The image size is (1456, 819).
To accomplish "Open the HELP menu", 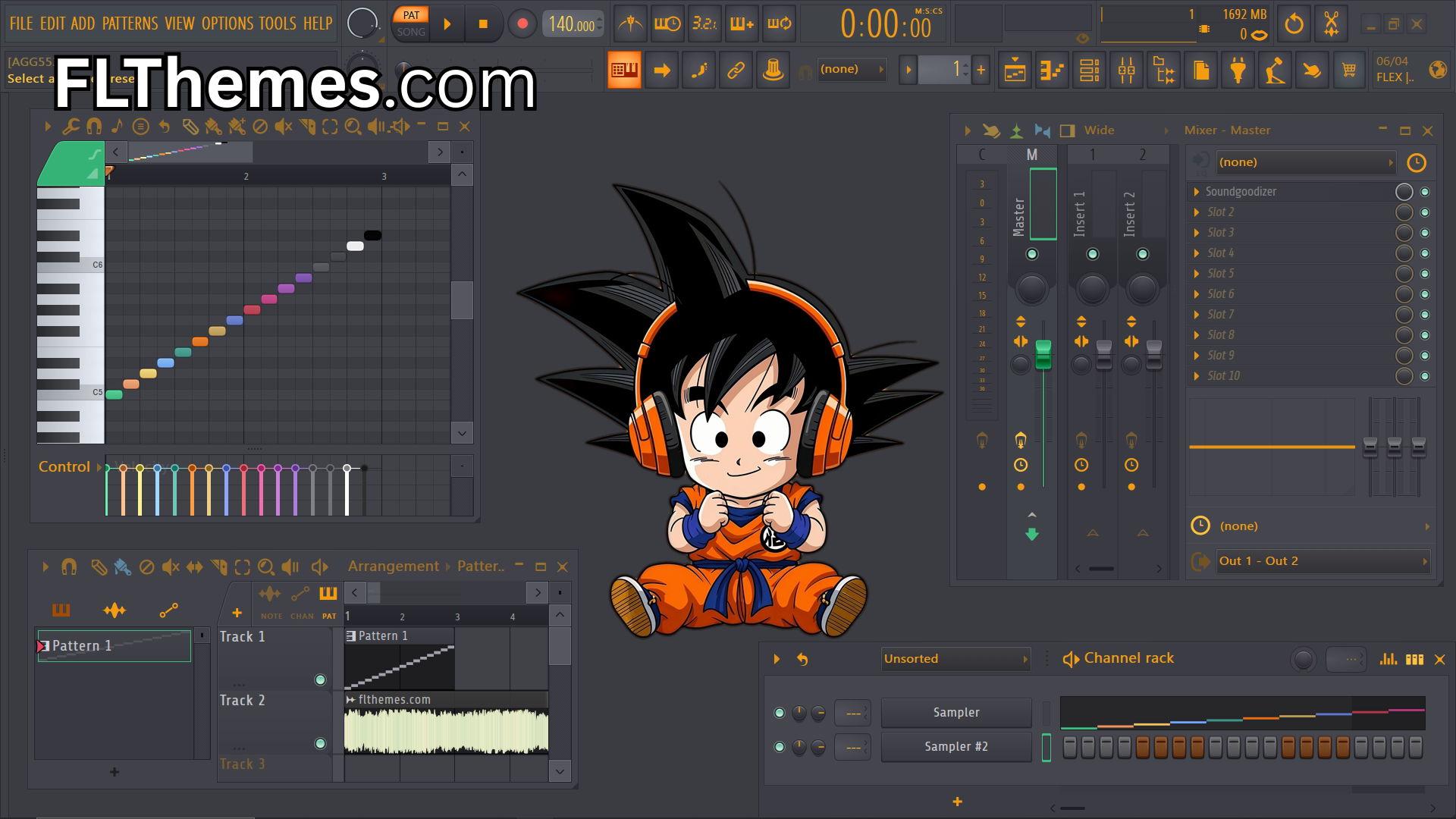I will [x=318, y=24].
